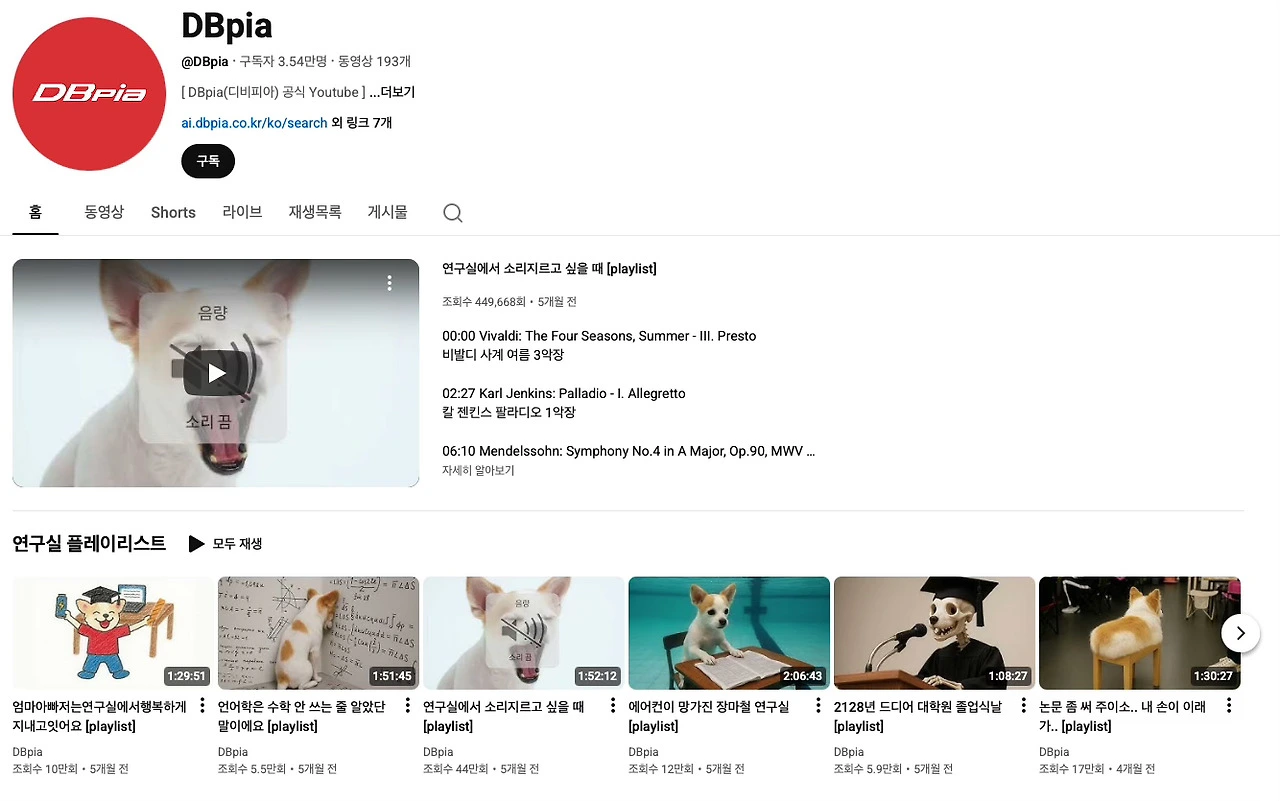This screenshot has height=801, width=1280.
Task: Click the 구독 subscribe button
Action: click(x=208, y=161)
